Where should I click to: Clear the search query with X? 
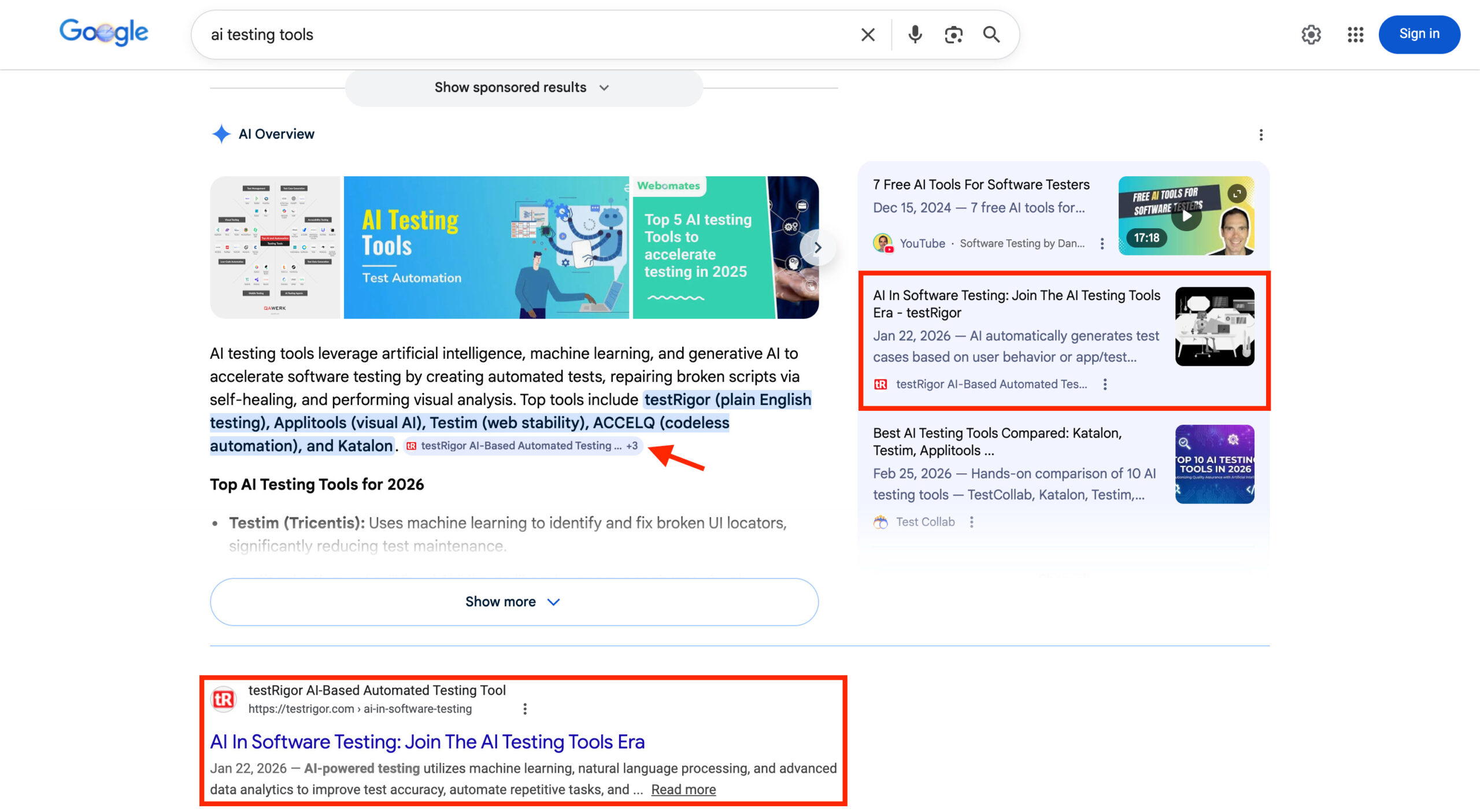868,35
